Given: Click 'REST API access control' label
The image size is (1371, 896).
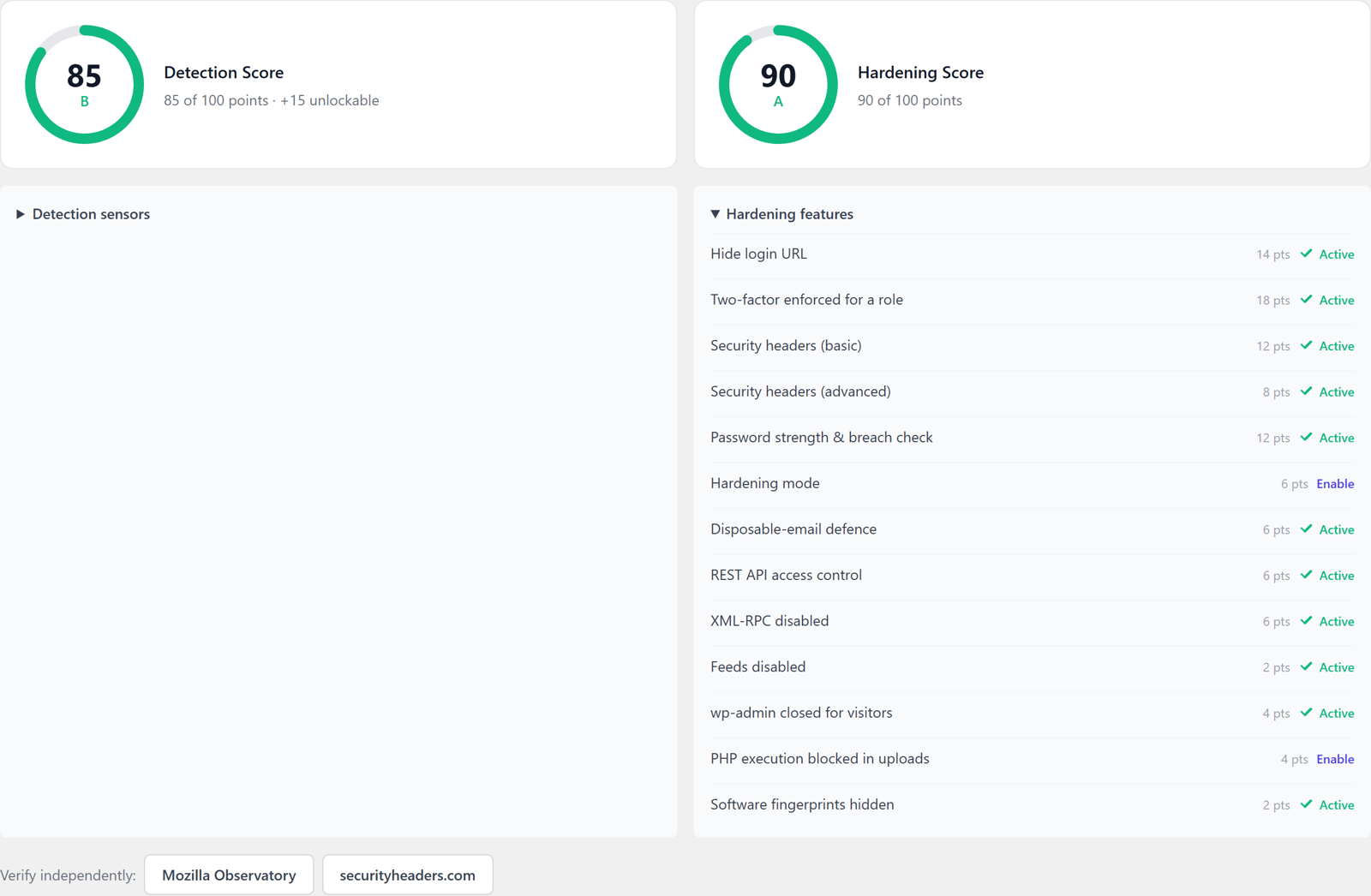Looking at the screenshot, I should pos(786,575).
